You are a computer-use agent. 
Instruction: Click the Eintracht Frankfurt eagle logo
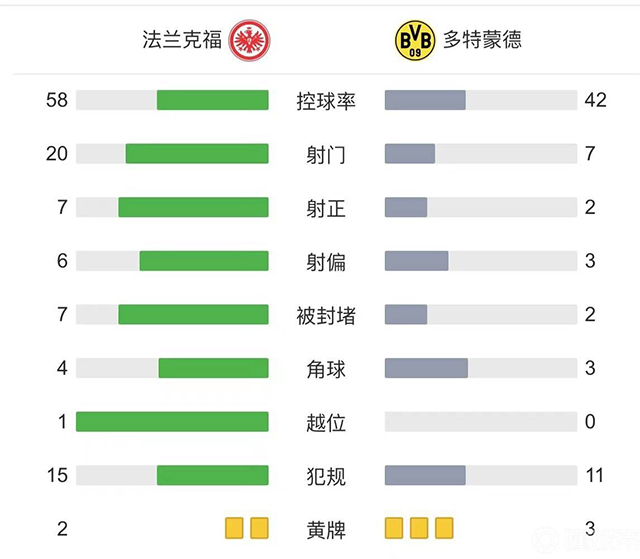pos(252,40)
